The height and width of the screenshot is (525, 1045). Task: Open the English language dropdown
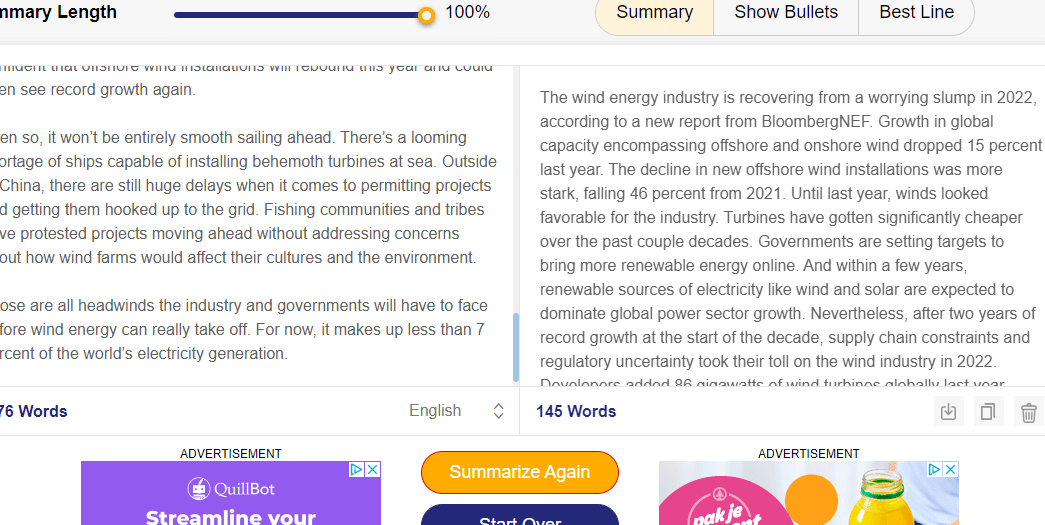point(435,411)
